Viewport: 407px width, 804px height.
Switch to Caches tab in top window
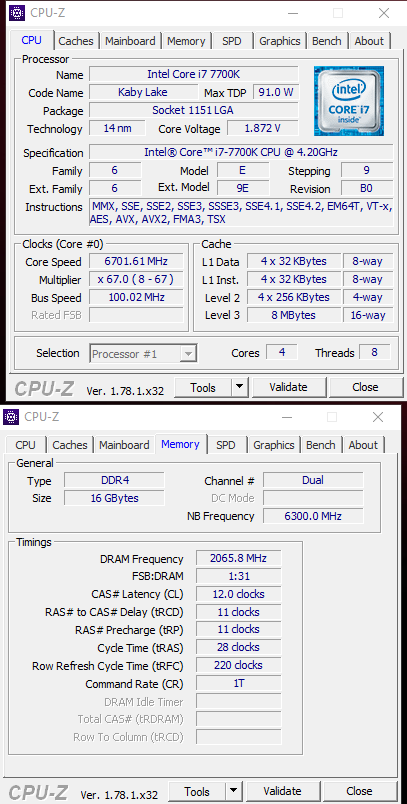[76, 41]
